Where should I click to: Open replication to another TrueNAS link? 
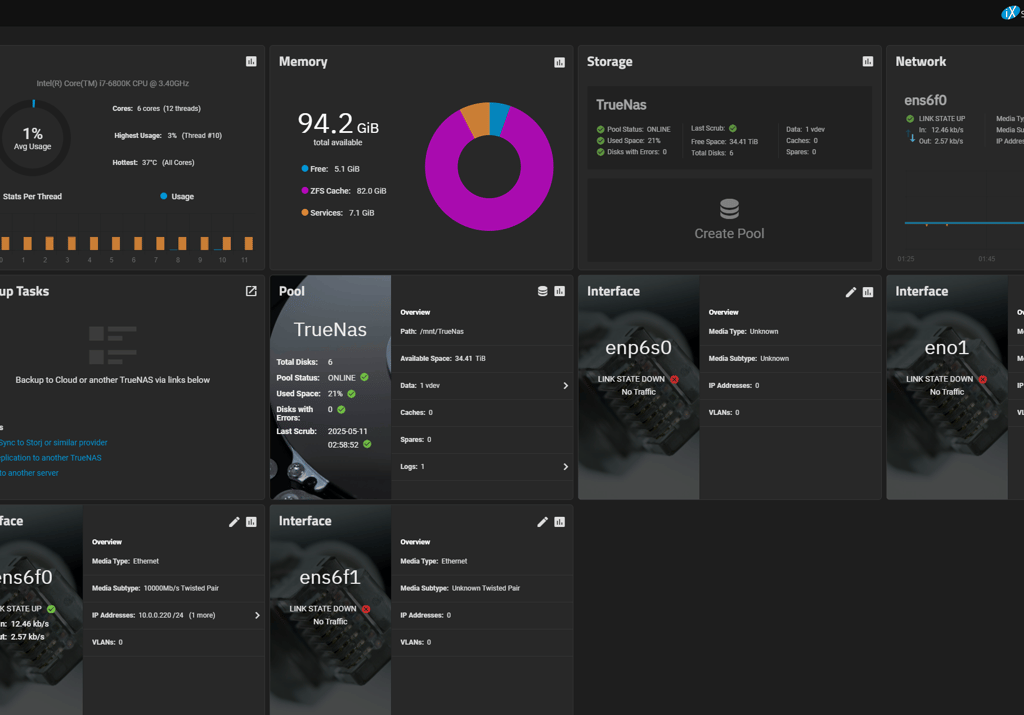click(51, 458)
